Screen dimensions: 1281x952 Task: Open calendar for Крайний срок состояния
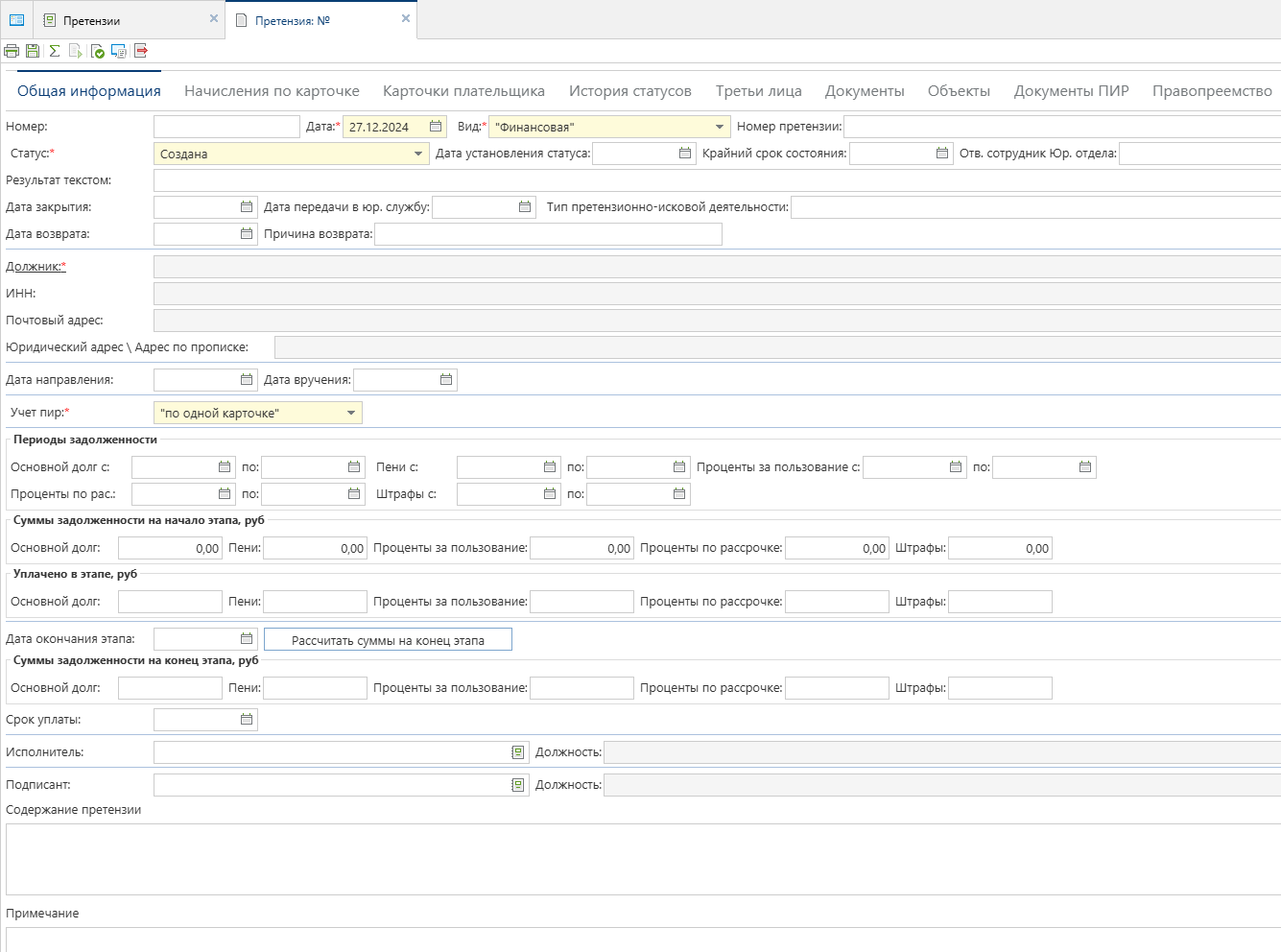pyautogui.click(x=942, y=154)
